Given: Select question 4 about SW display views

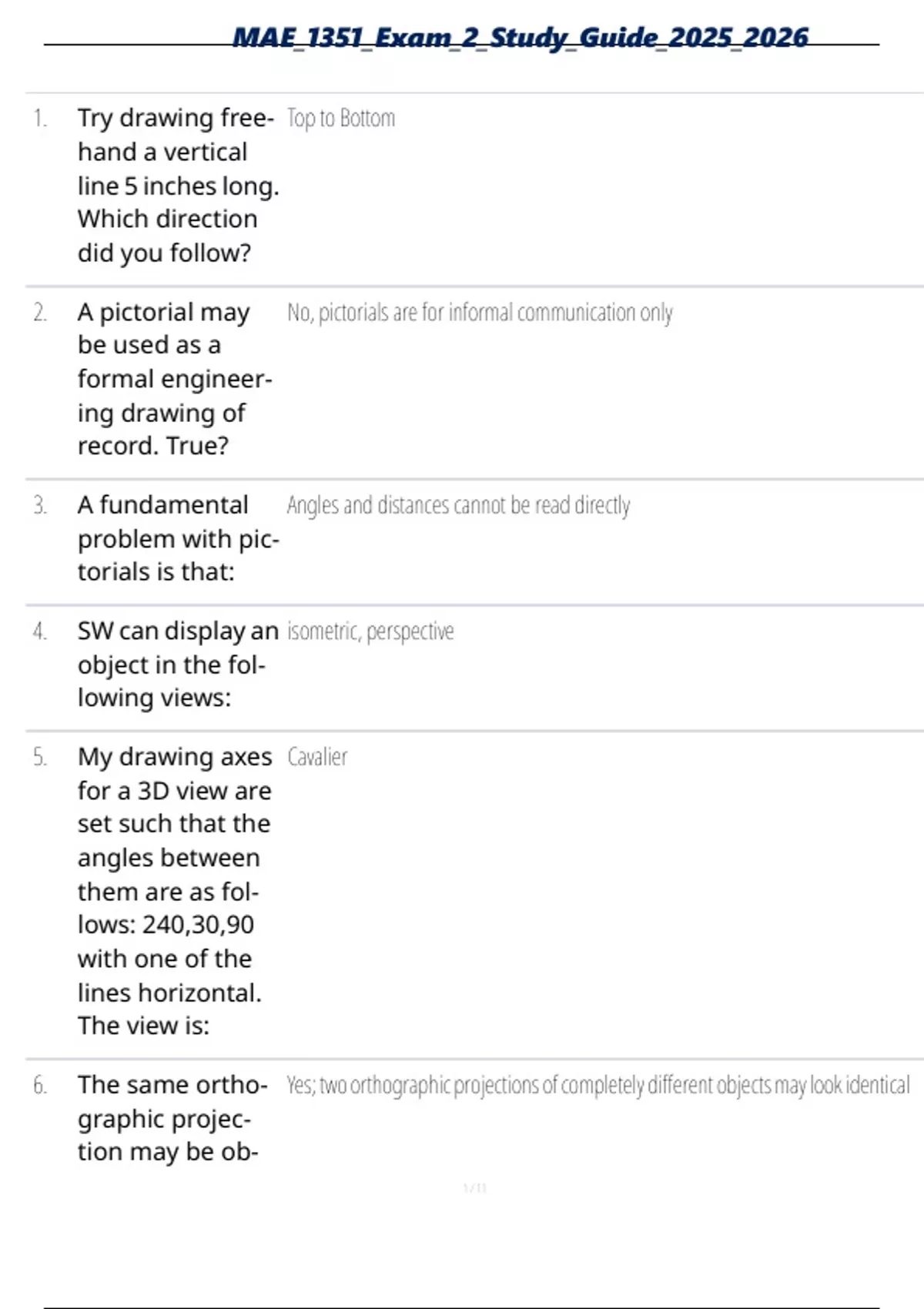Looking at the screenshot, I should 177,664.
